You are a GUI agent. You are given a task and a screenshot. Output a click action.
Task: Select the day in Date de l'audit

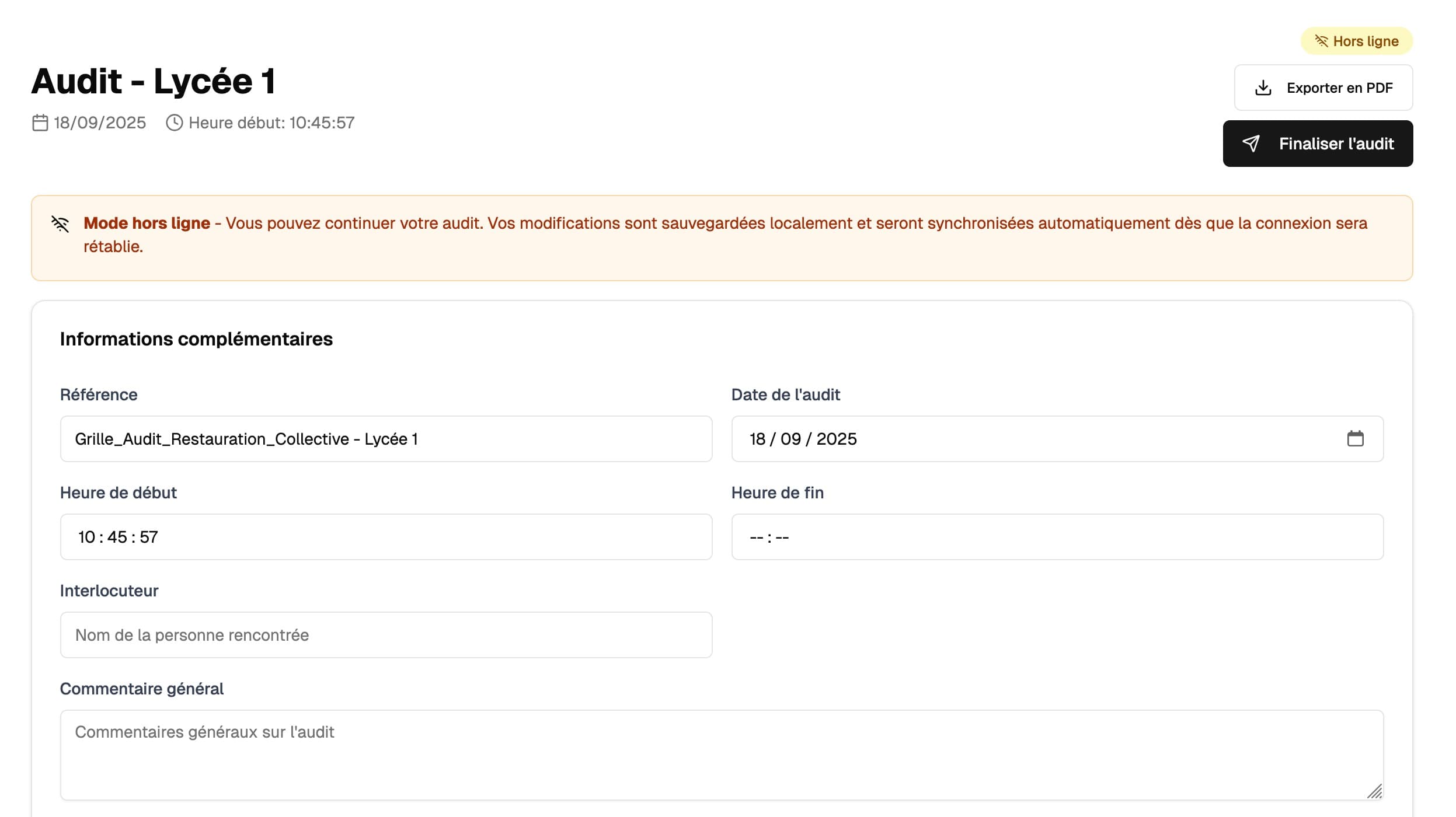click(757, 439)
